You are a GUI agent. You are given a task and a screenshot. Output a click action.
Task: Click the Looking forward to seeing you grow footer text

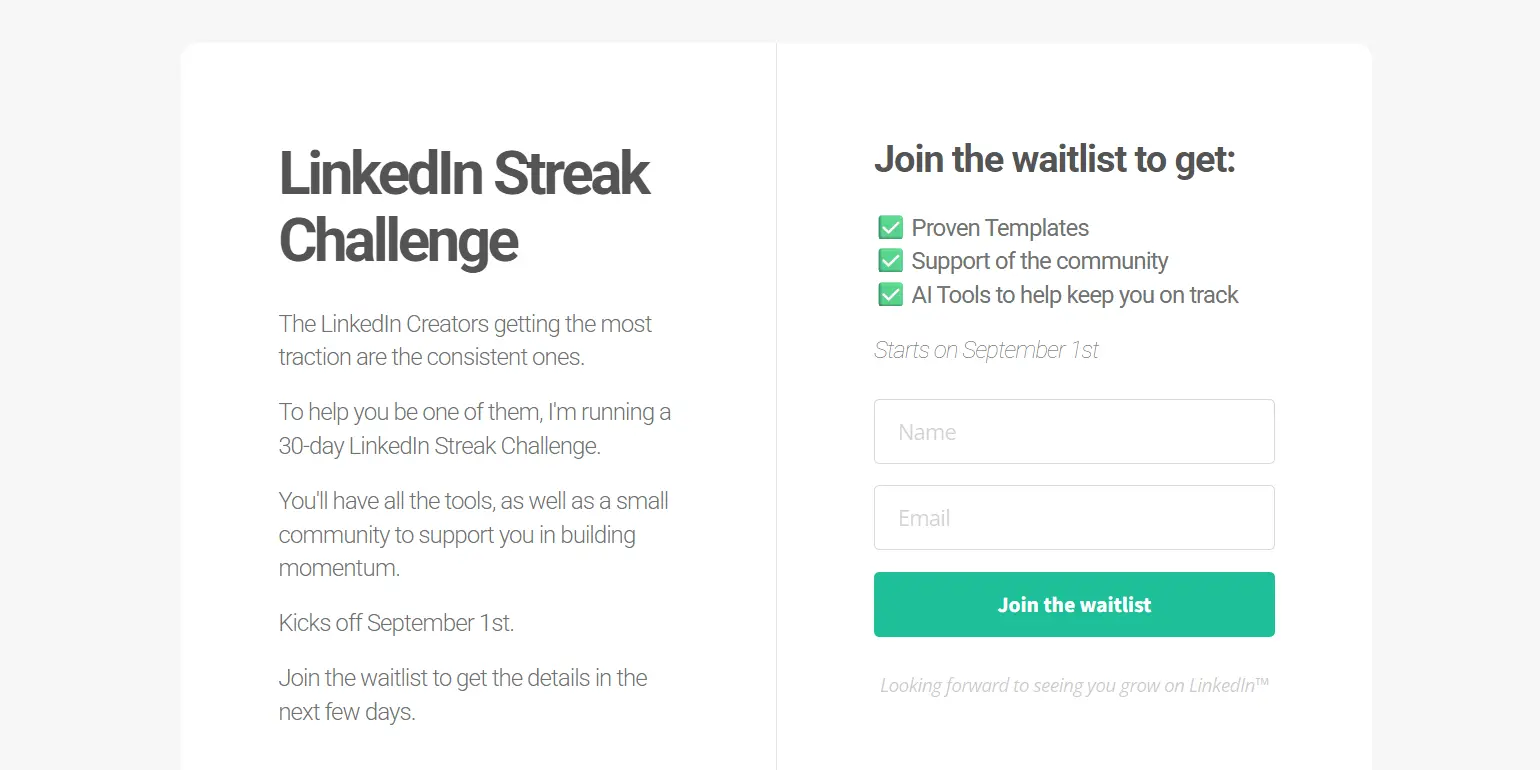coord(1074,686)
